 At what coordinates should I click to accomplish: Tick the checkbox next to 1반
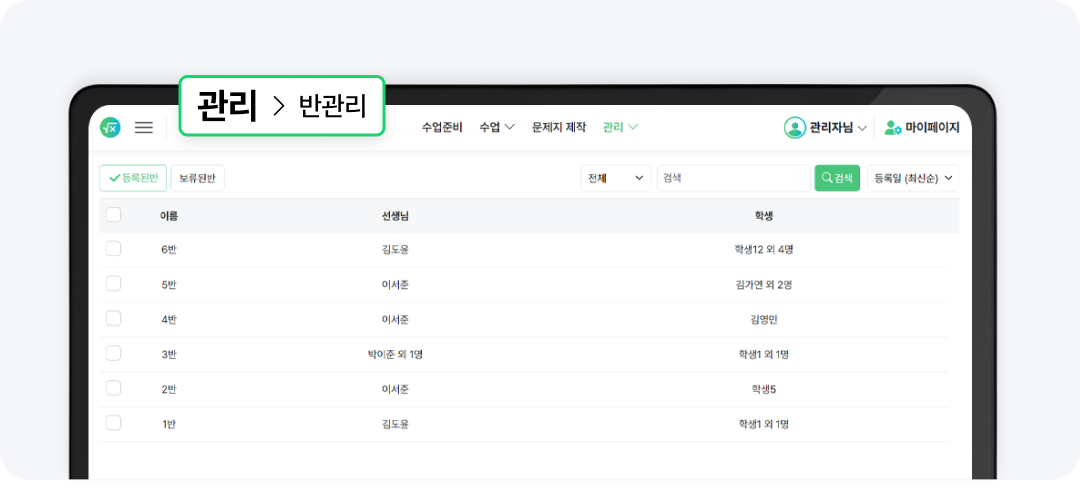click(114, 423)
